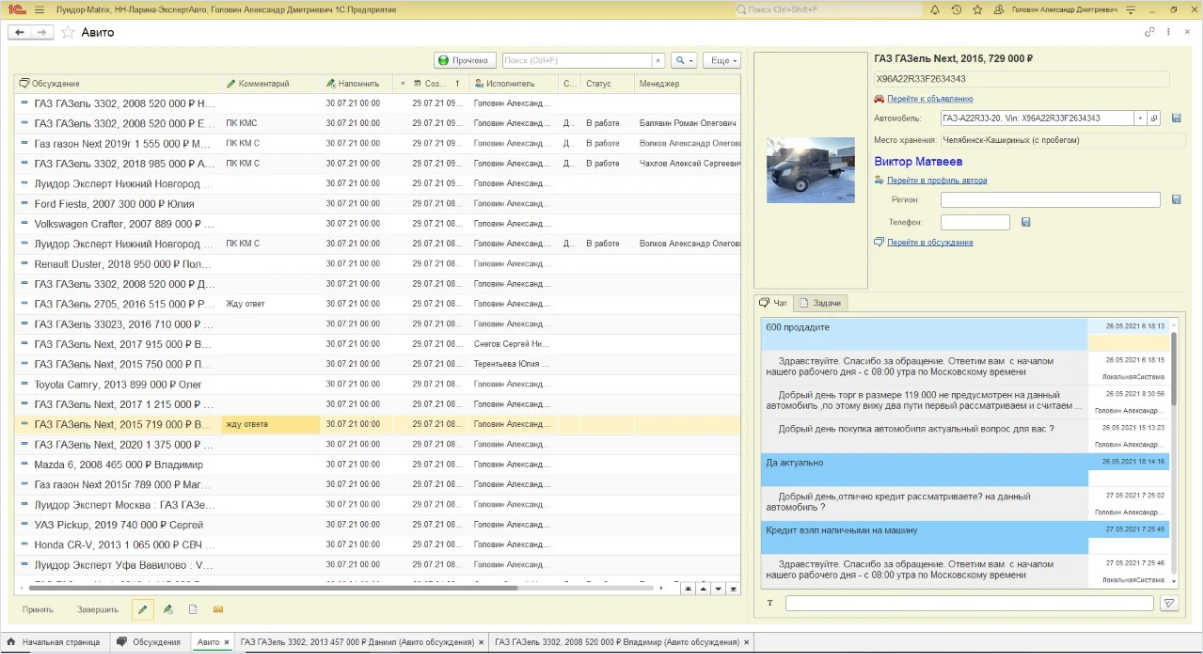
Task: Click the save icon next to Телефон field
Action: click(1025, 222)
